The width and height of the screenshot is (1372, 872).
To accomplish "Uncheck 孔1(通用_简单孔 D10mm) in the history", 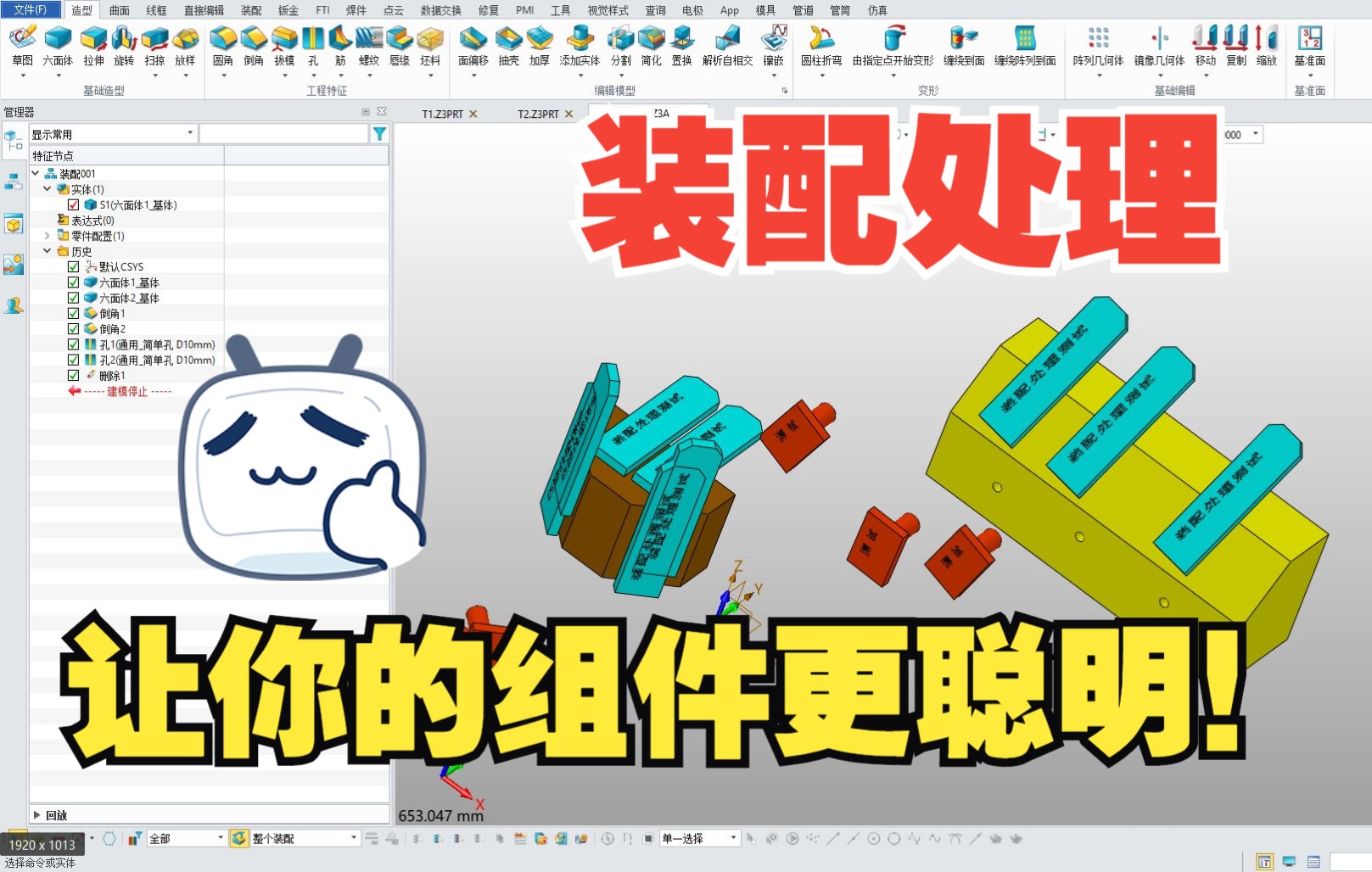I will pyautogui.click(x=73, y=344).
